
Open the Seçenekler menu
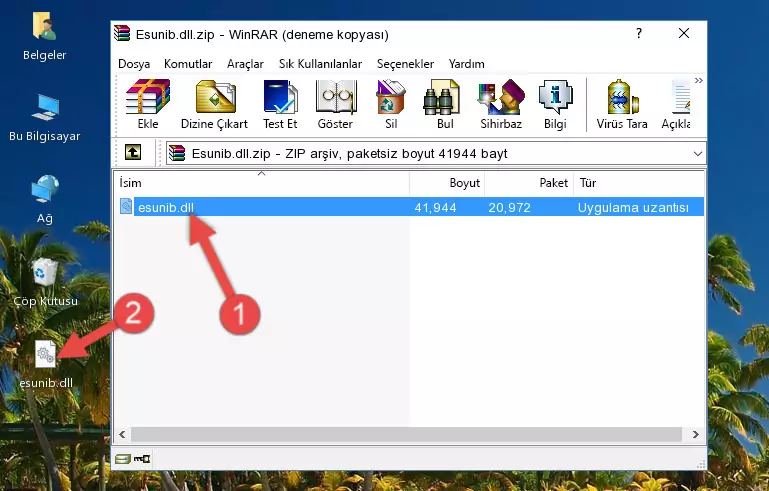point(405,64)
